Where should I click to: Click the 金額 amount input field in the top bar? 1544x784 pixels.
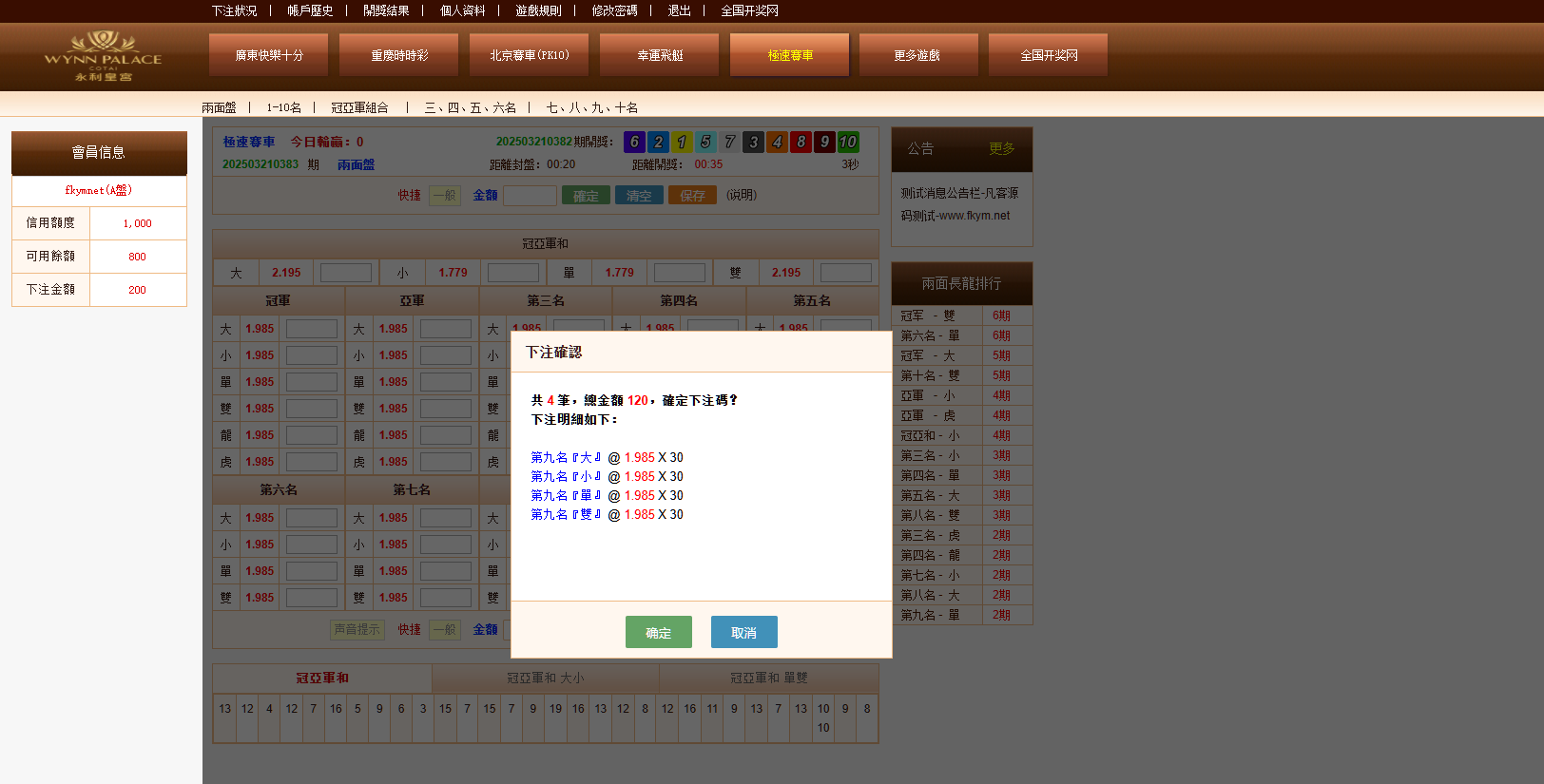point(530,196)
